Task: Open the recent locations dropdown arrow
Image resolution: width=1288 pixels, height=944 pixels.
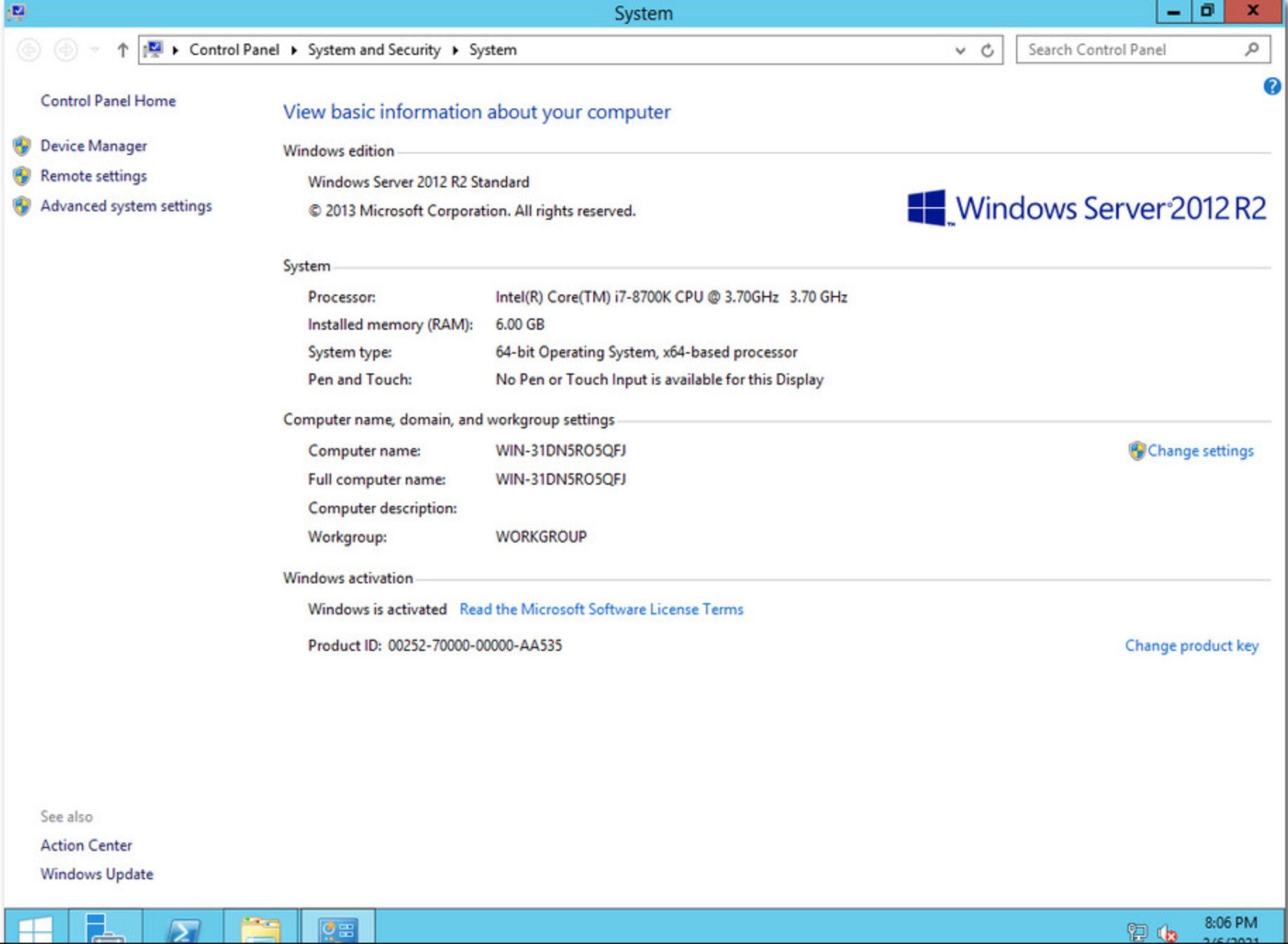Action: point(95,50)
